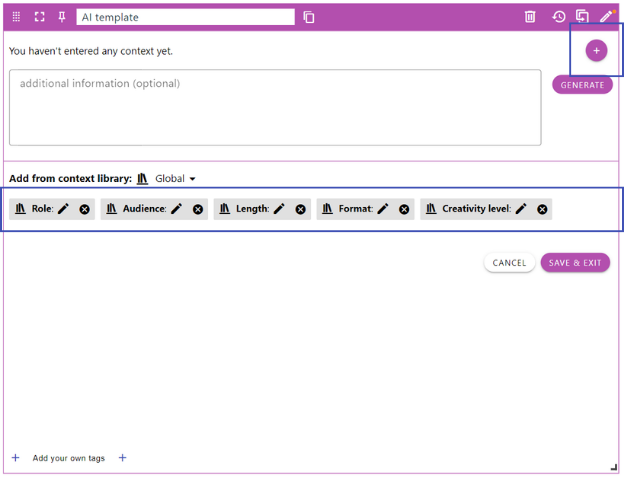624x479 pixels.
Task: Expand the card to fullscreen
Action: click(x=40, y=17)
